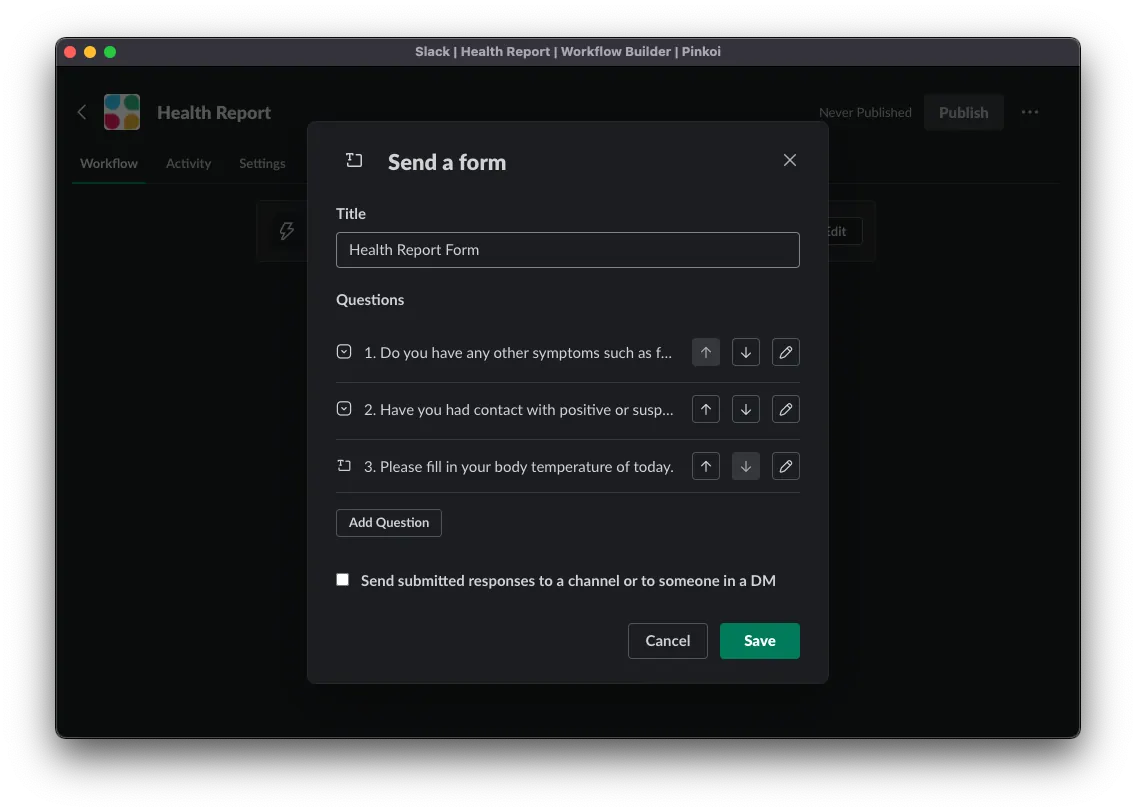Move body temperature question up

pos(706,466)
